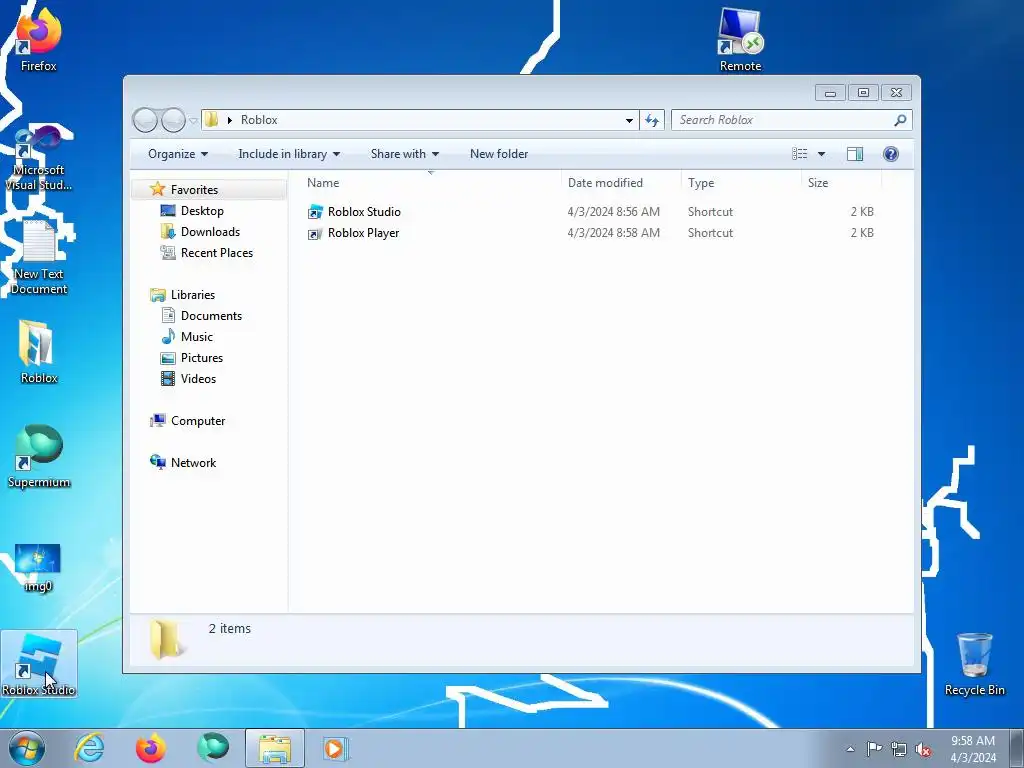
Task: Click the muted volume tray icon
Action: point(923,750)
